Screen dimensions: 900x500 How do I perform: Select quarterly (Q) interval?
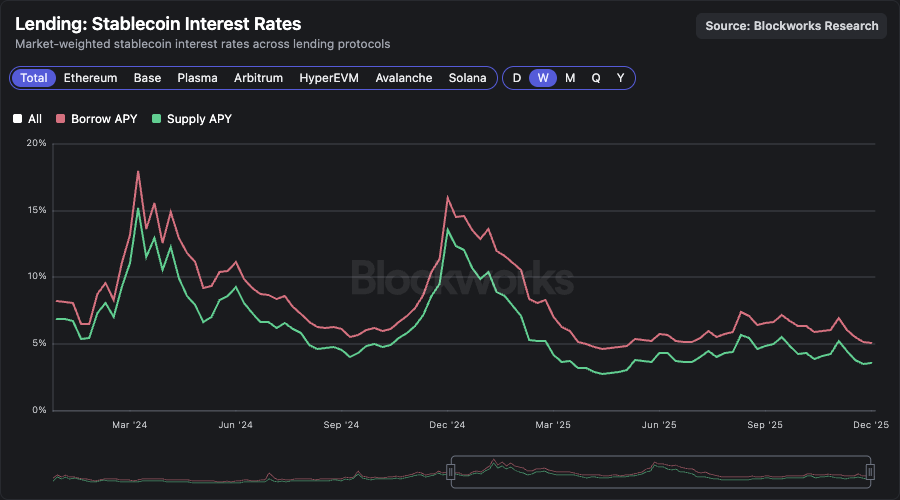point(596,78)
